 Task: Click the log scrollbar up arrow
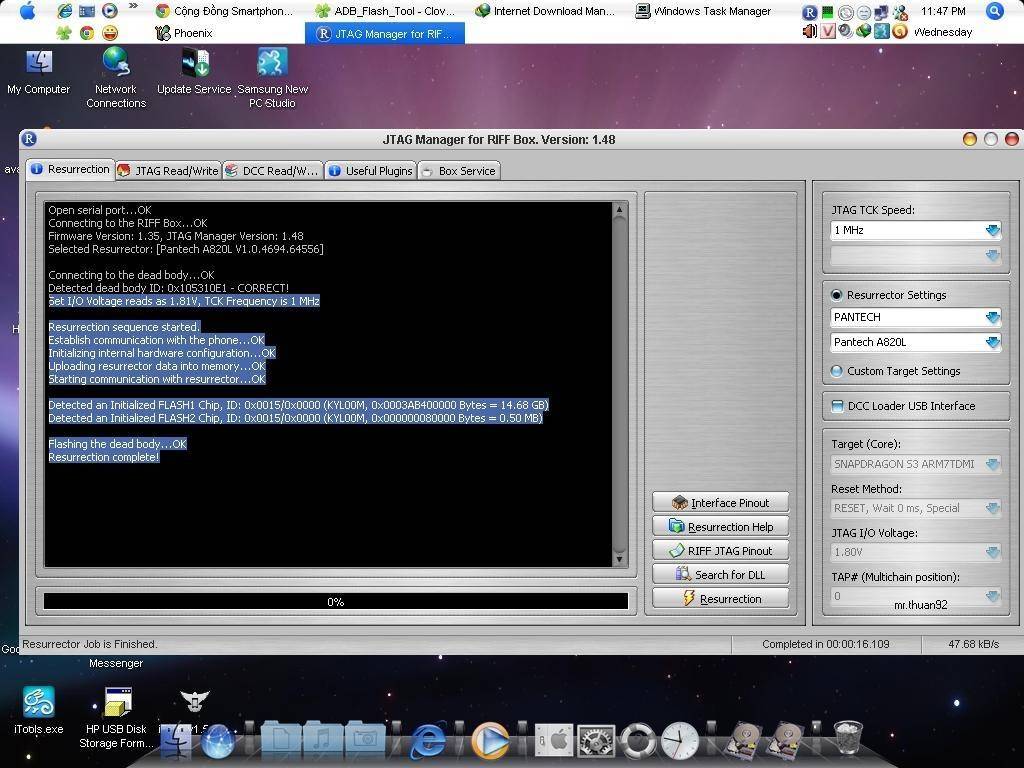point(619,209)
